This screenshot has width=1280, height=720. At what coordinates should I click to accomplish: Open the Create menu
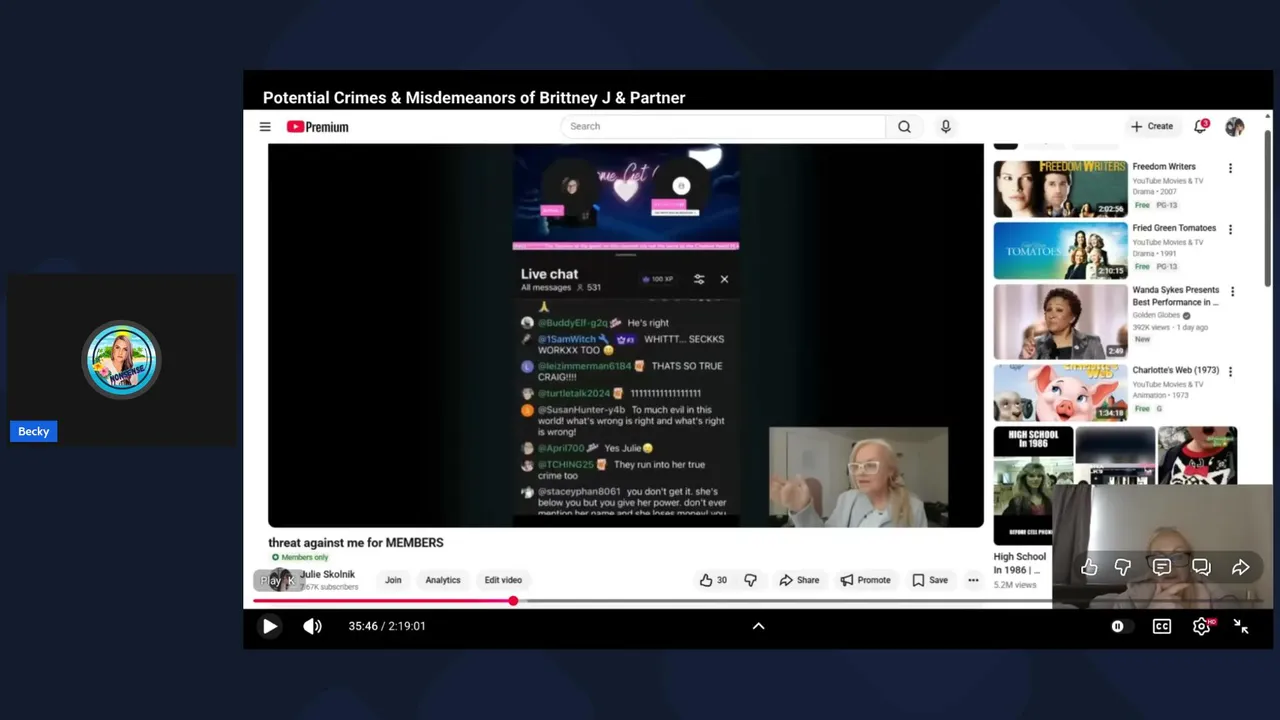(1151, 126)
